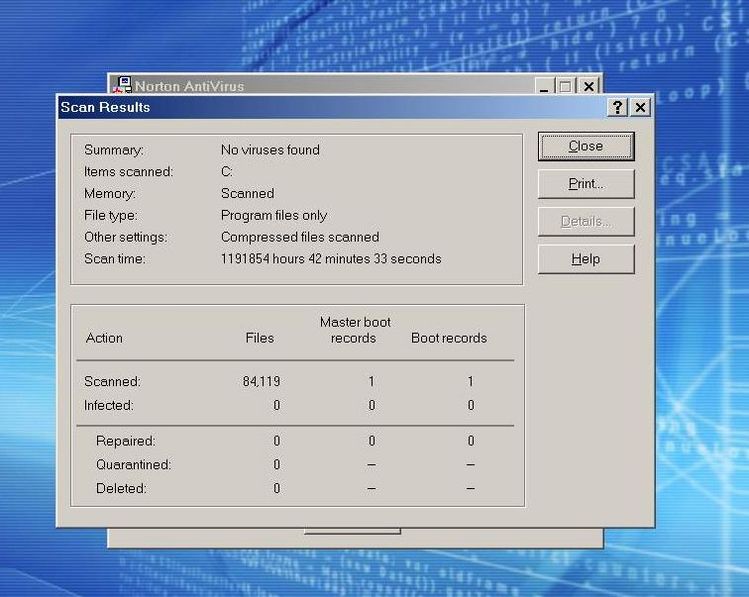Open Help from the Scan Results dialog
This screenshot has width=749, height=597.
pyautogui.click(x=586, y=259)
